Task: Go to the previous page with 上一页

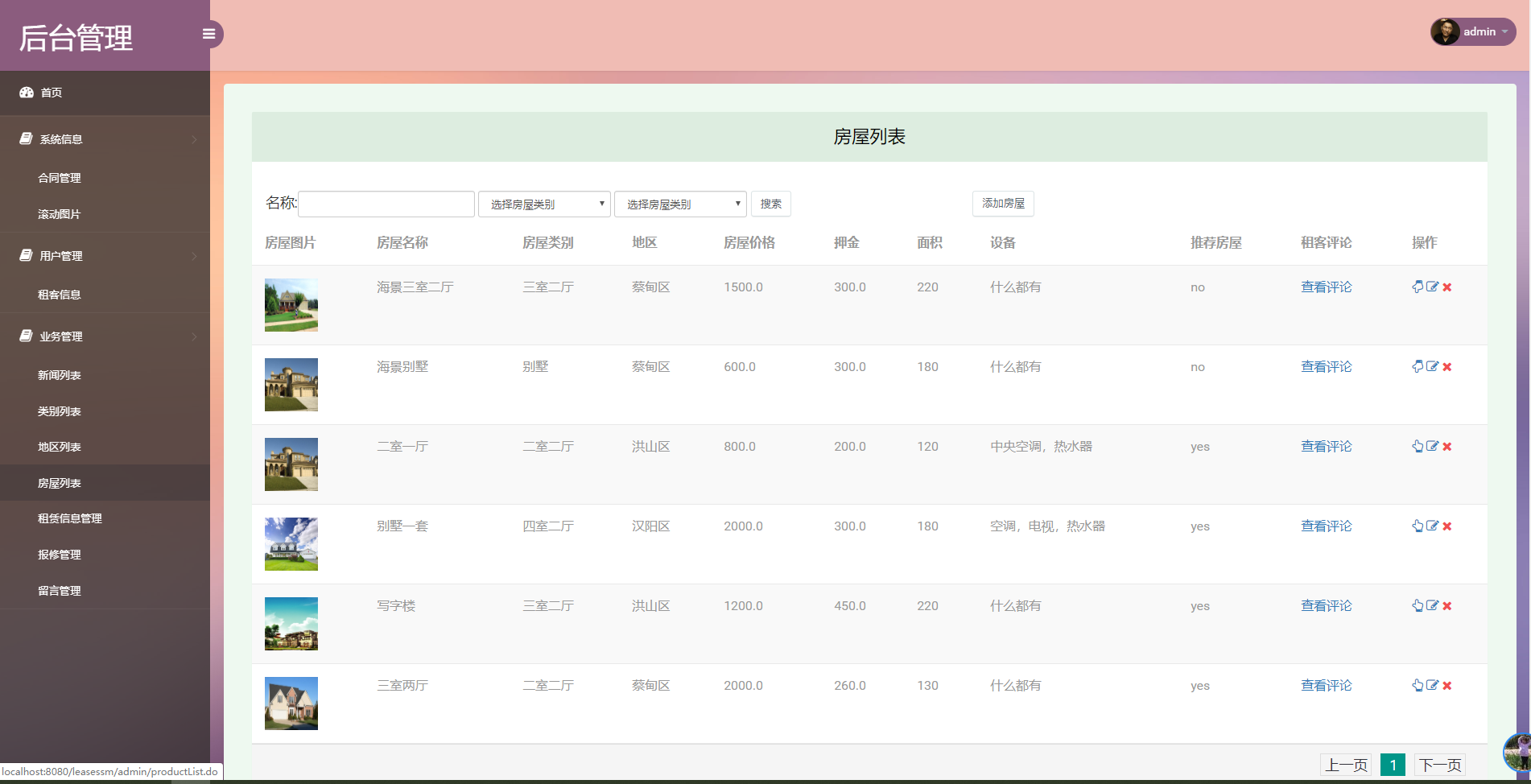Action: click(1346, 765)
